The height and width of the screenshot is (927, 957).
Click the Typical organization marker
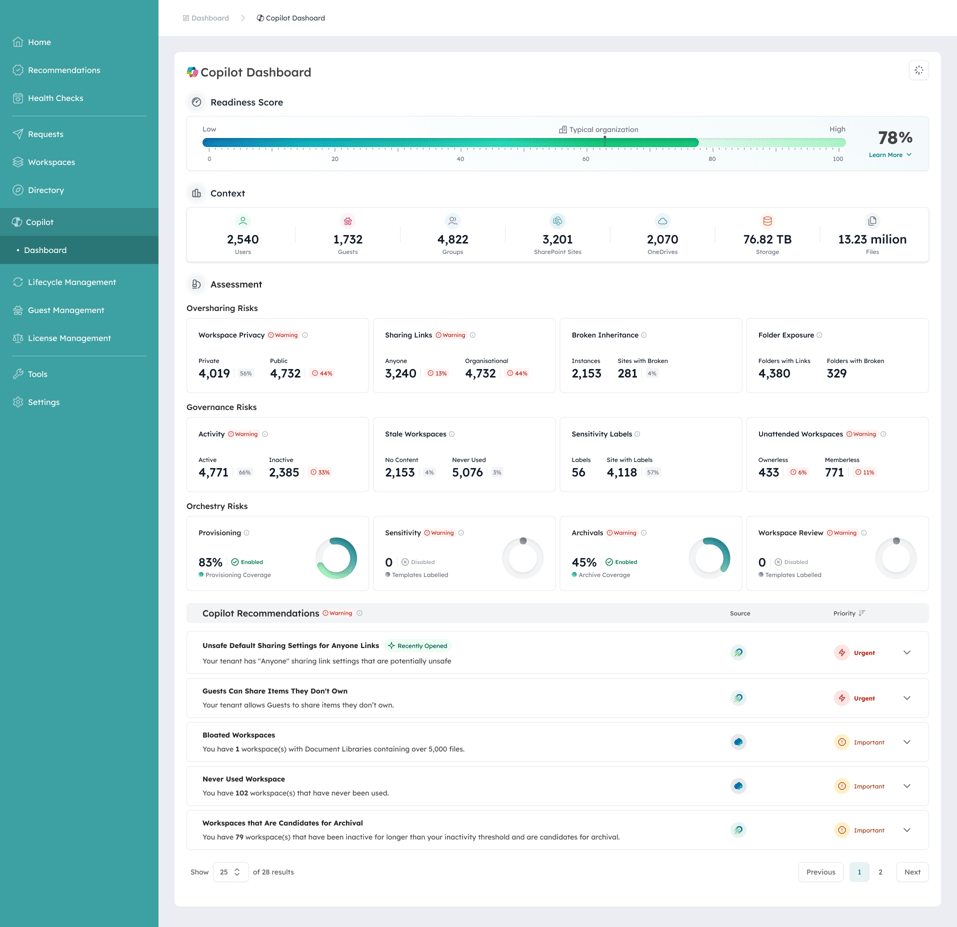[599, 129]
